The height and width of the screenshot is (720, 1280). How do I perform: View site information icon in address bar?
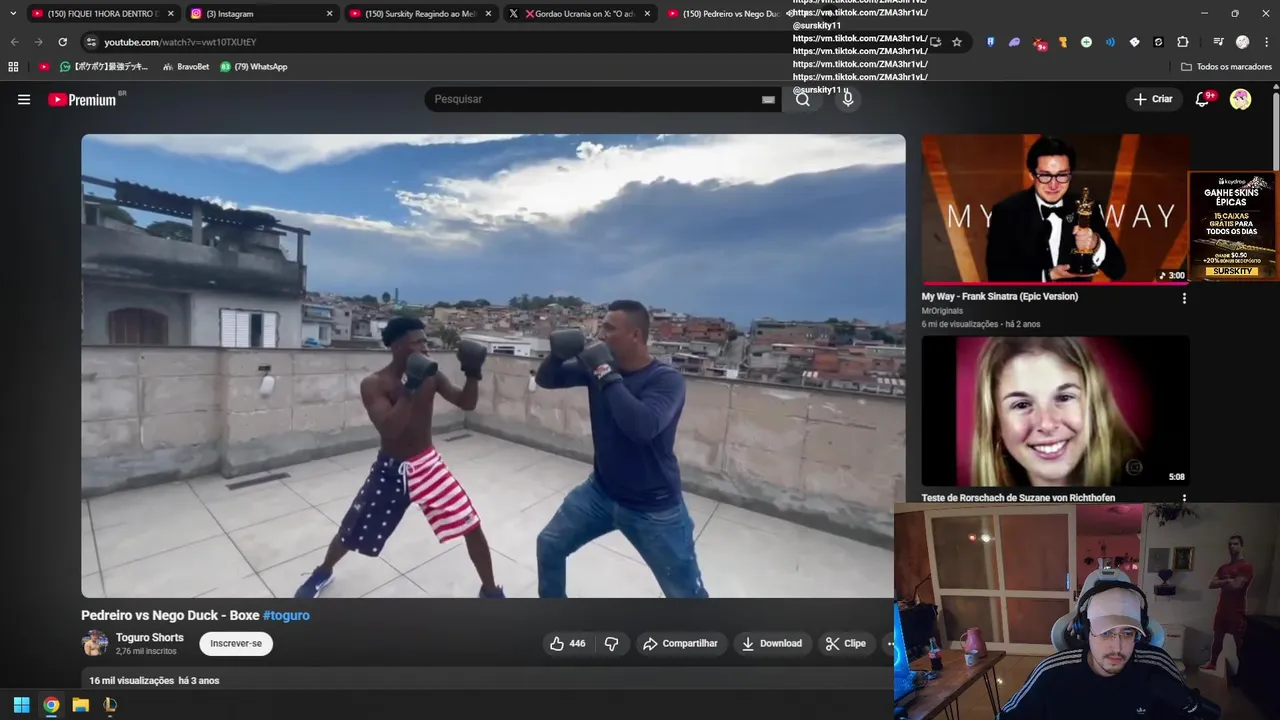coord(91,42)
